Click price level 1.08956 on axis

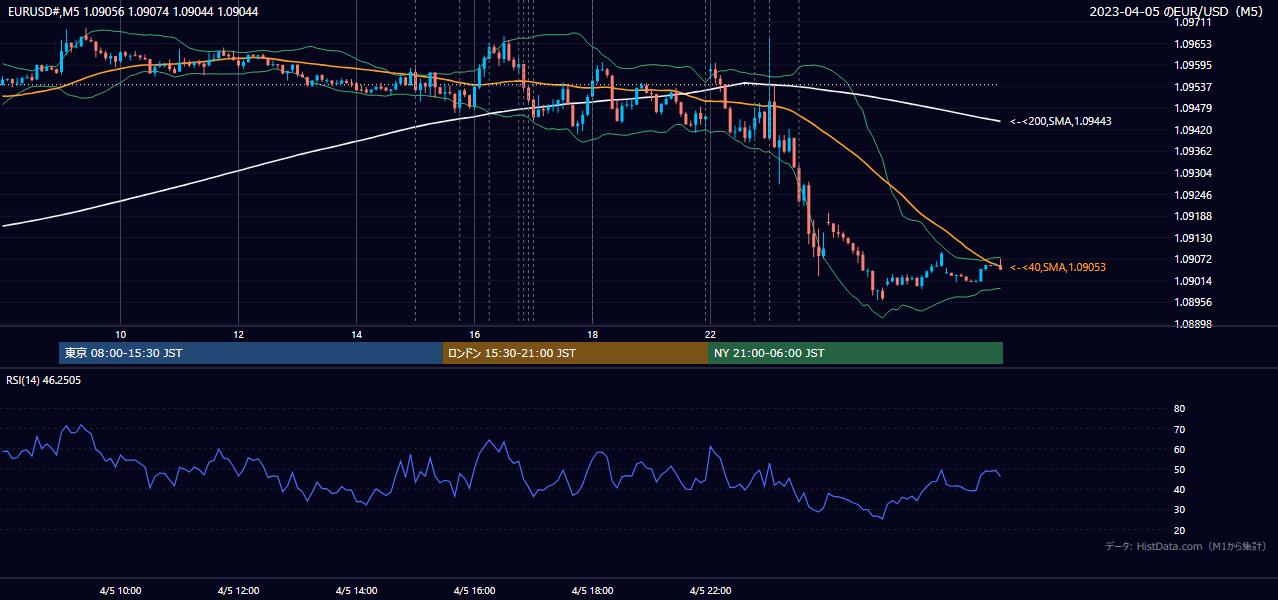(1192, 302)
